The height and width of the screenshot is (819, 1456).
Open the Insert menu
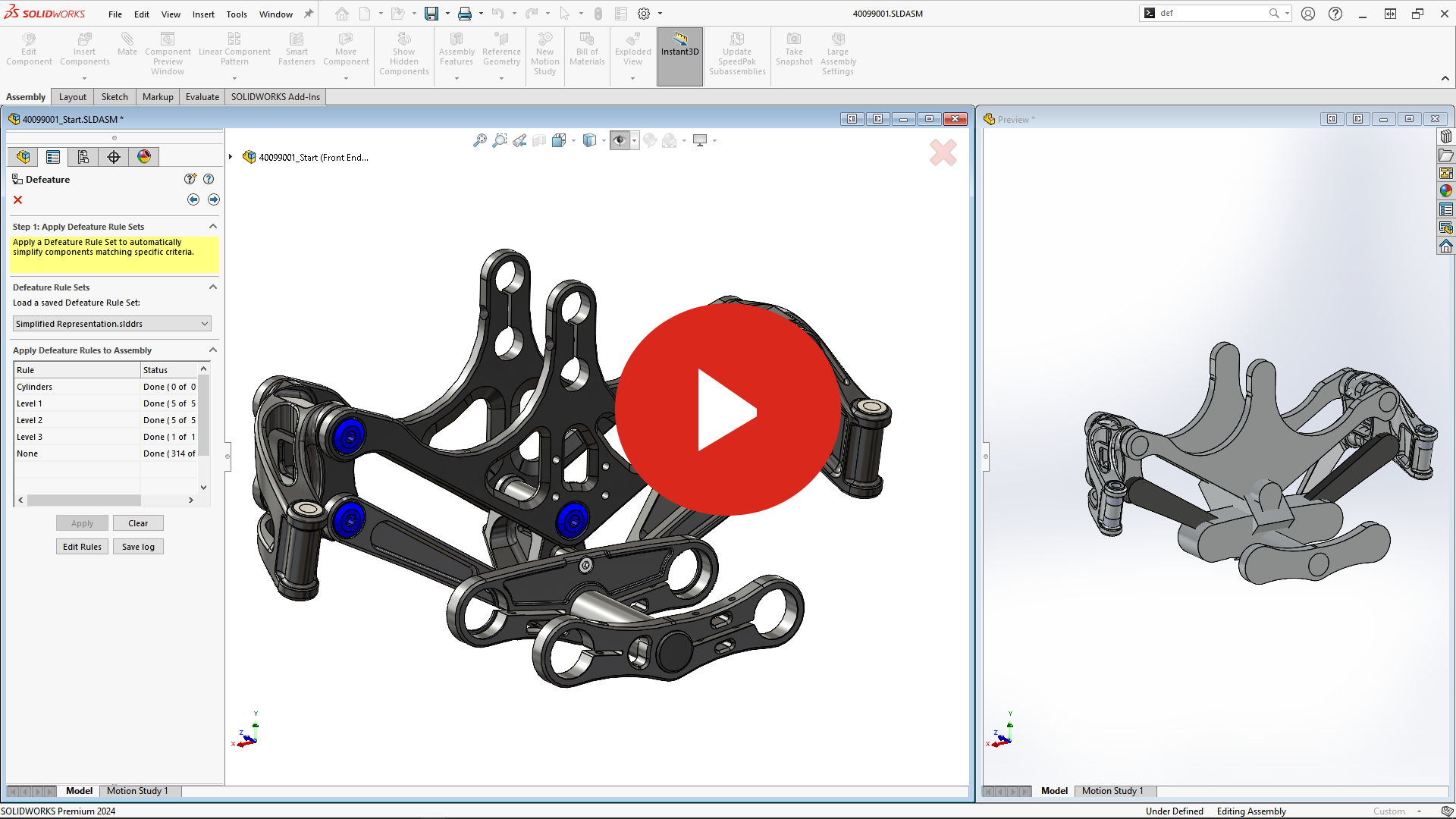(x=203, y=14)
